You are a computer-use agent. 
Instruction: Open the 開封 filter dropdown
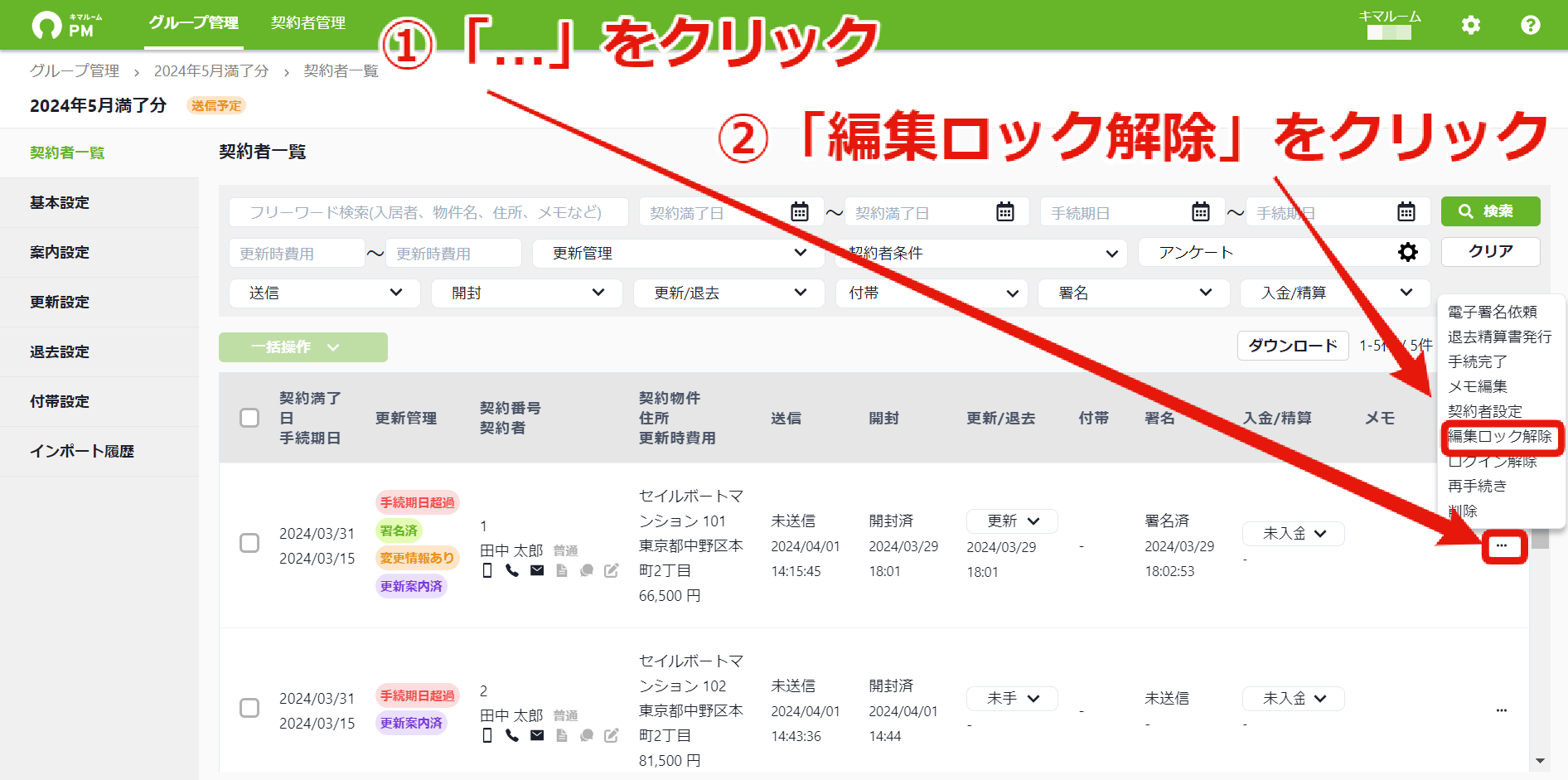[527, 293]
